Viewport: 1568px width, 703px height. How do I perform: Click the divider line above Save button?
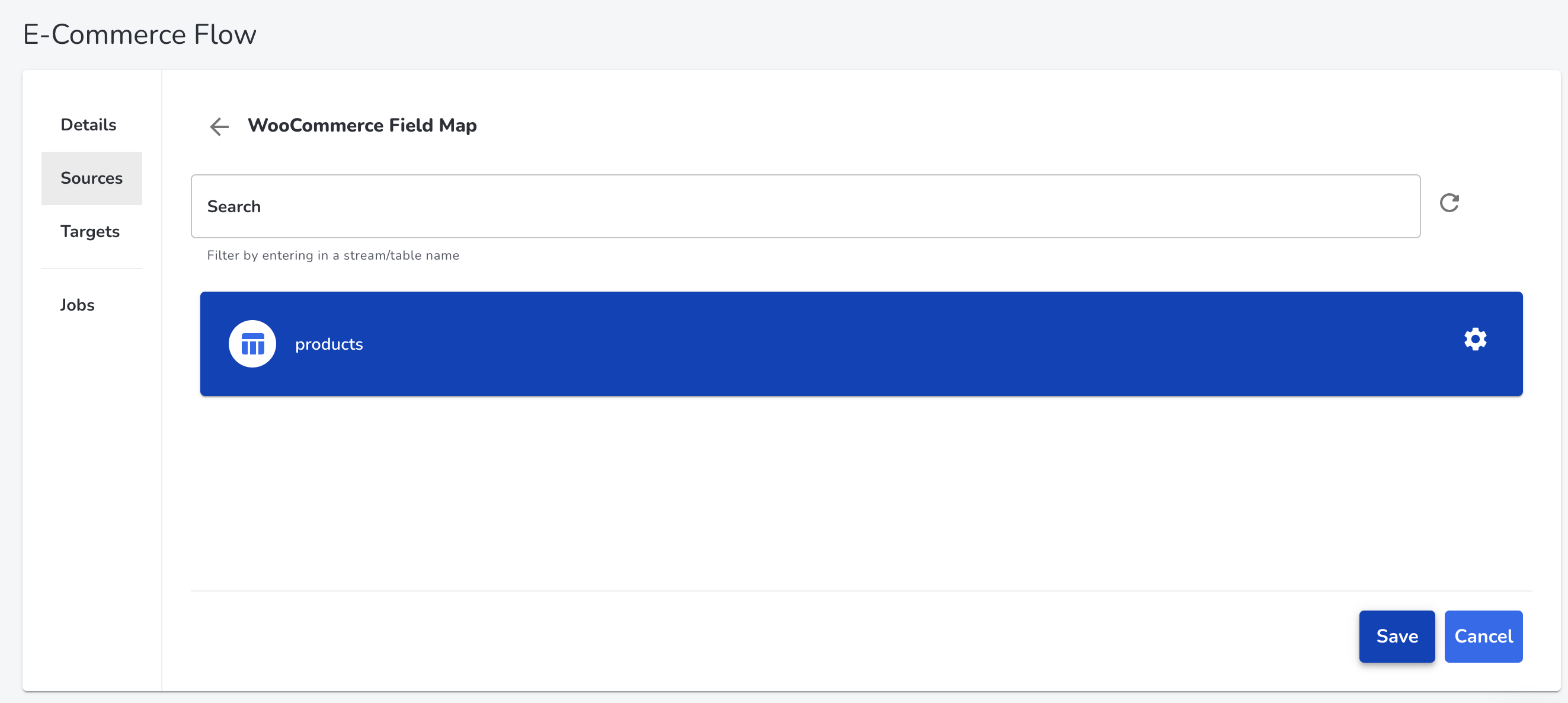pyautogui.click(x=861, y=590)
